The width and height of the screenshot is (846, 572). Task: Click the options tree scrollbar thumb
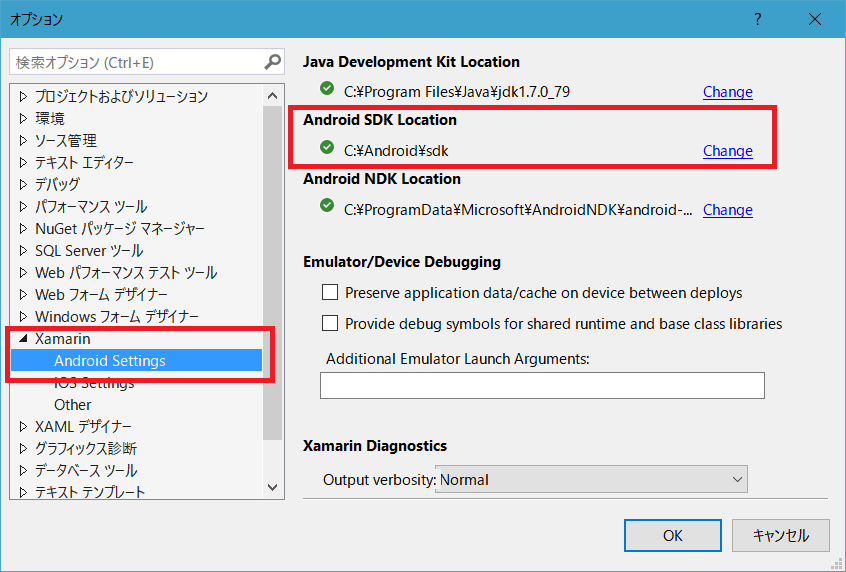tap(272, 273)
